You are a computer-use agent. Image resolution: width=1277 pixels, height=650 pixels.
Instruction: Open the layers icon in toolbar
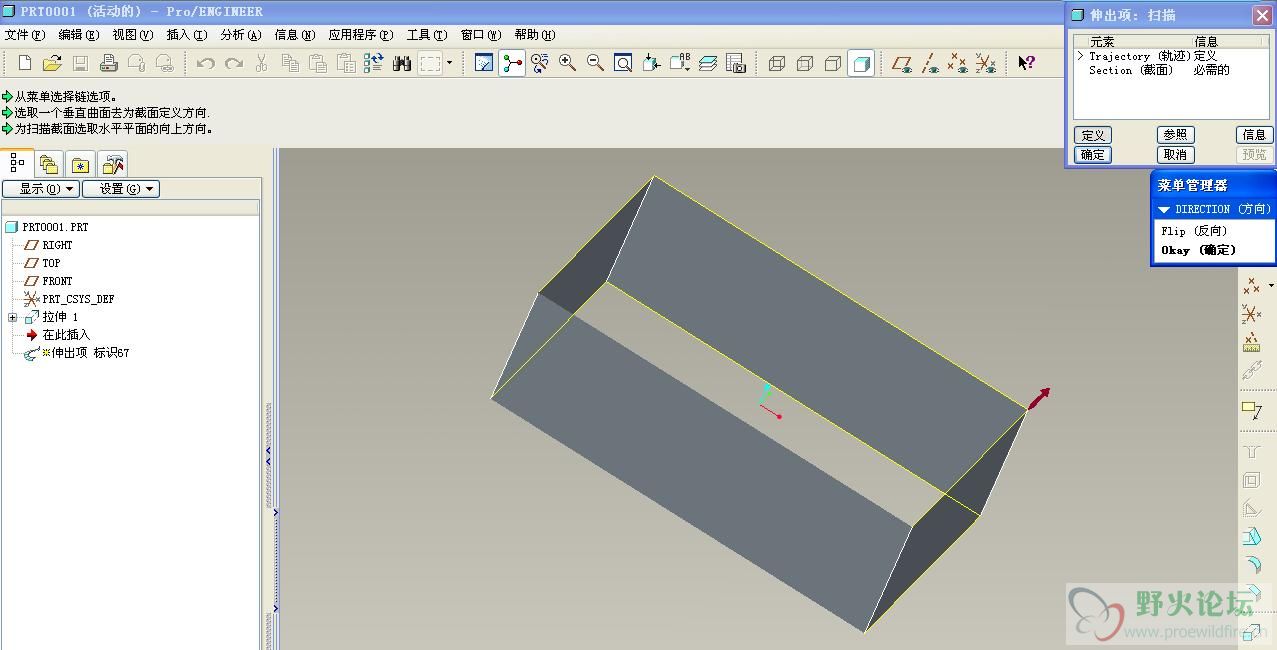[x=708, y=63]
